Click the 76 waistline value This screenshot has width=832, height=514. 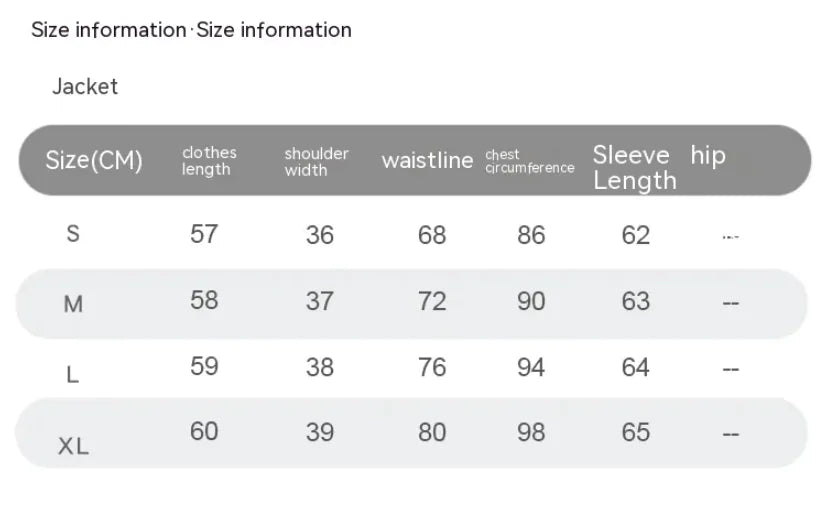coord(432,367)
